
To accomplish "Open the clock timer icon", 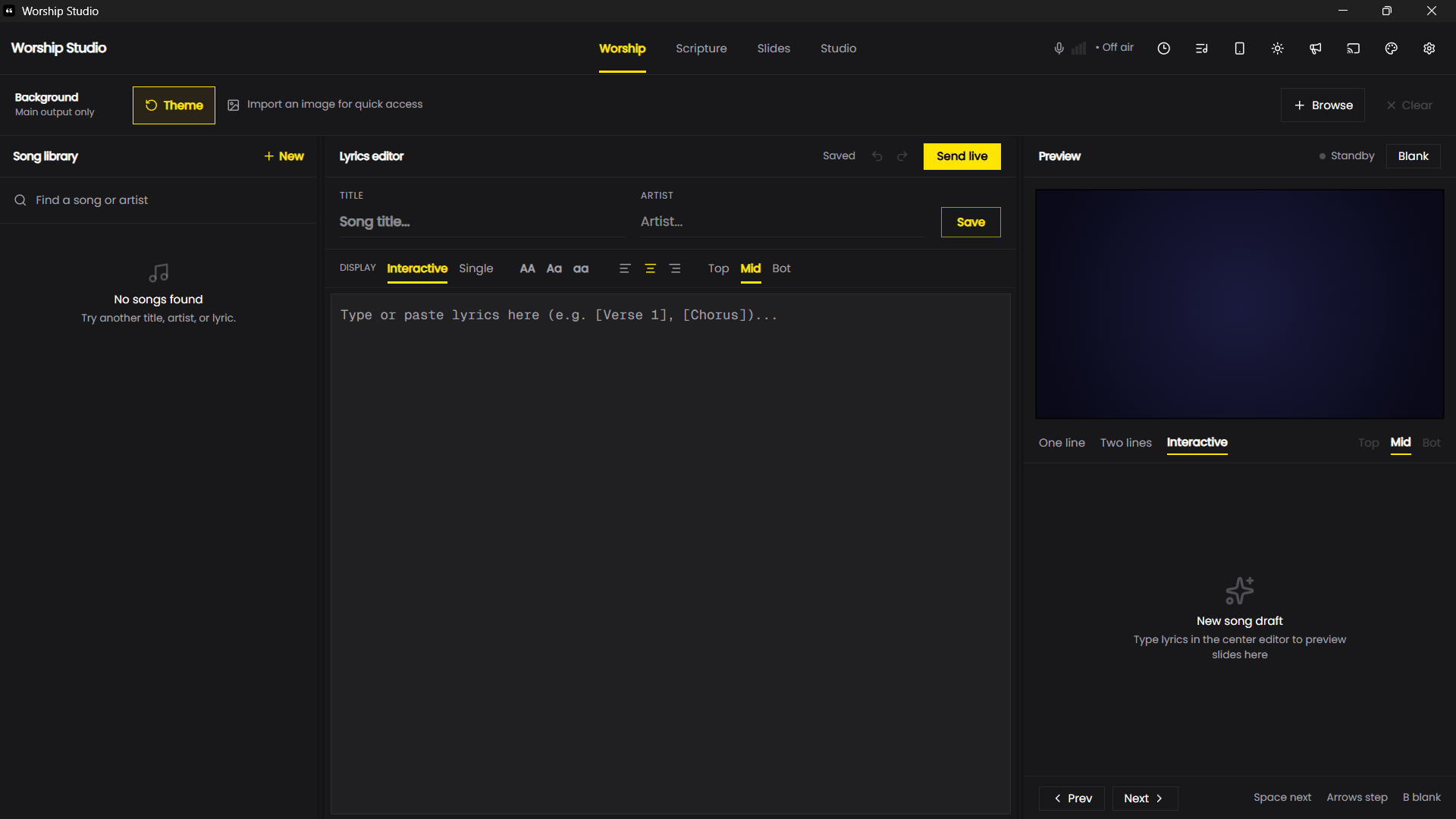I will [1163, 49].
